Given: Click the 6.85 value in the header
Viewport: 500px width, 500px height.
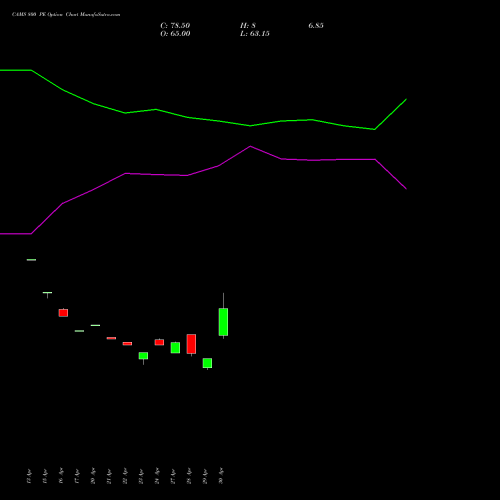Looking at the screenshot, I should tap(316, 26).
